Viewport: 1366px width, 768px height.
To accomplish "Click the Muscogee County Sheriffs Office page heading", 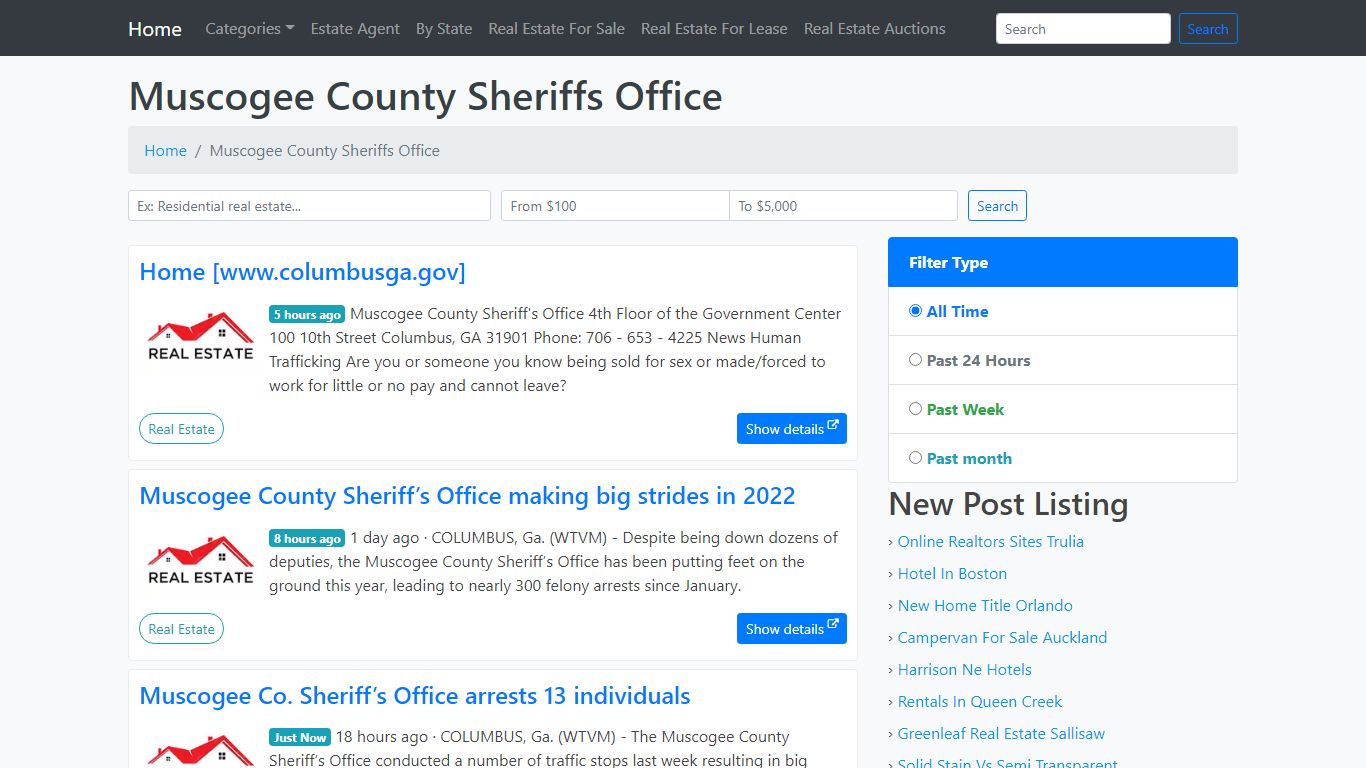I will (425, 96).
